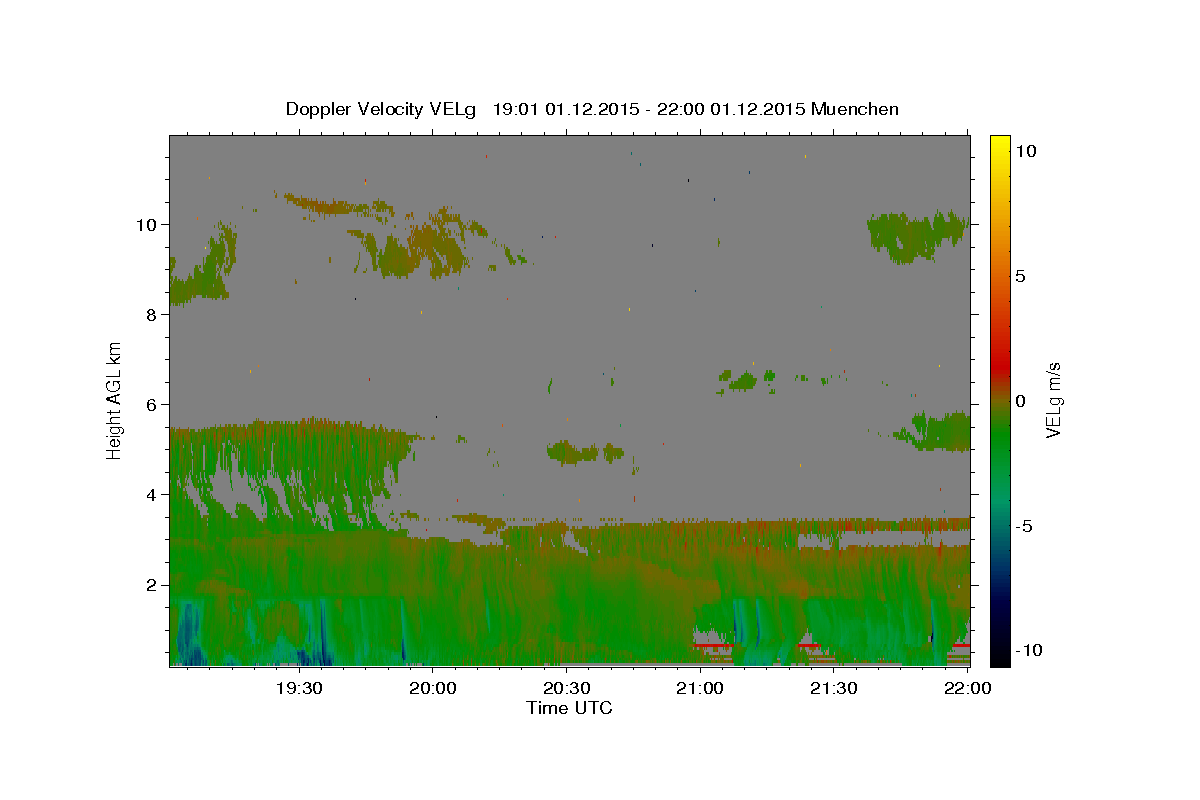The width and height of the screenshot is (1200, 800).
Task: Click the station name 'Muenchen' in title
Action: [855, 109]
